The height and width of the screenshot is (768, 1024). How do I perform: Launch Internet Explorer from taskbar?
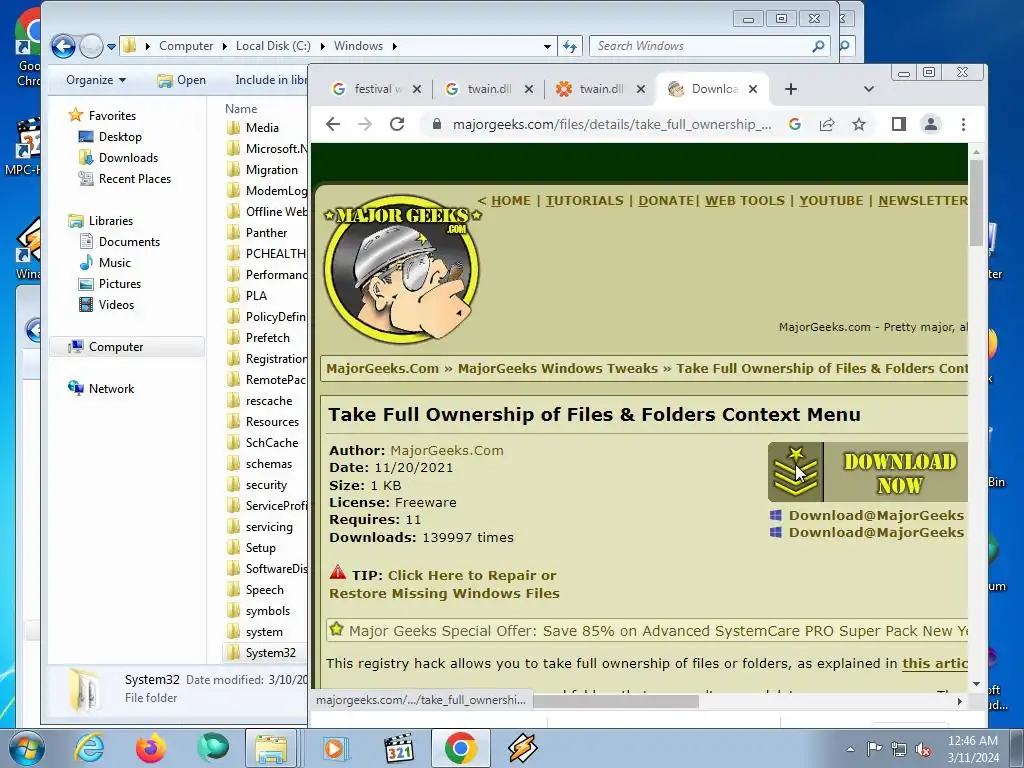pyautogui.click(x=89, y=748)
